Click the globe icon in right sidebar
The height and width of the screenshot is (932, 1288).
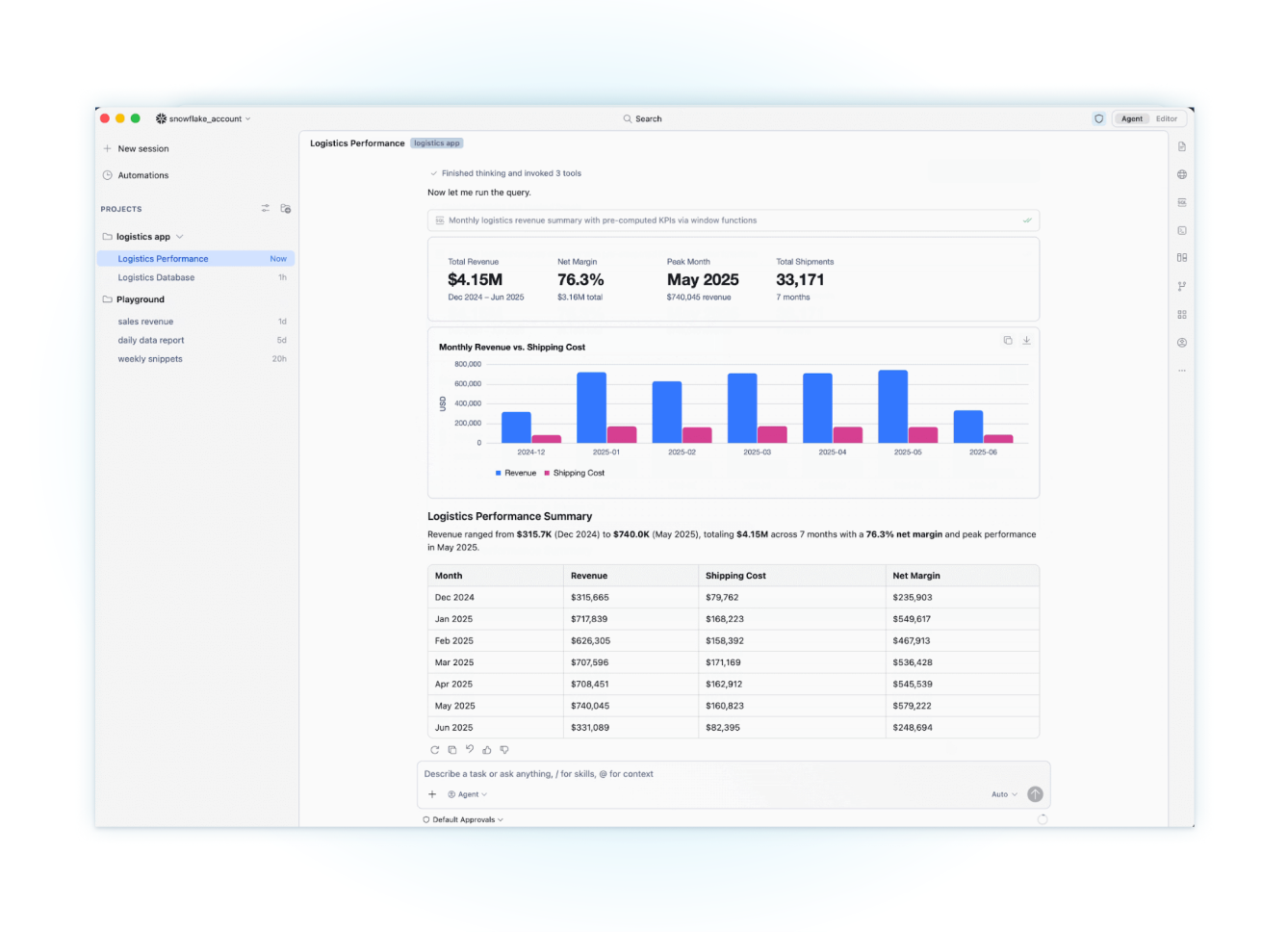(1181, 174)
